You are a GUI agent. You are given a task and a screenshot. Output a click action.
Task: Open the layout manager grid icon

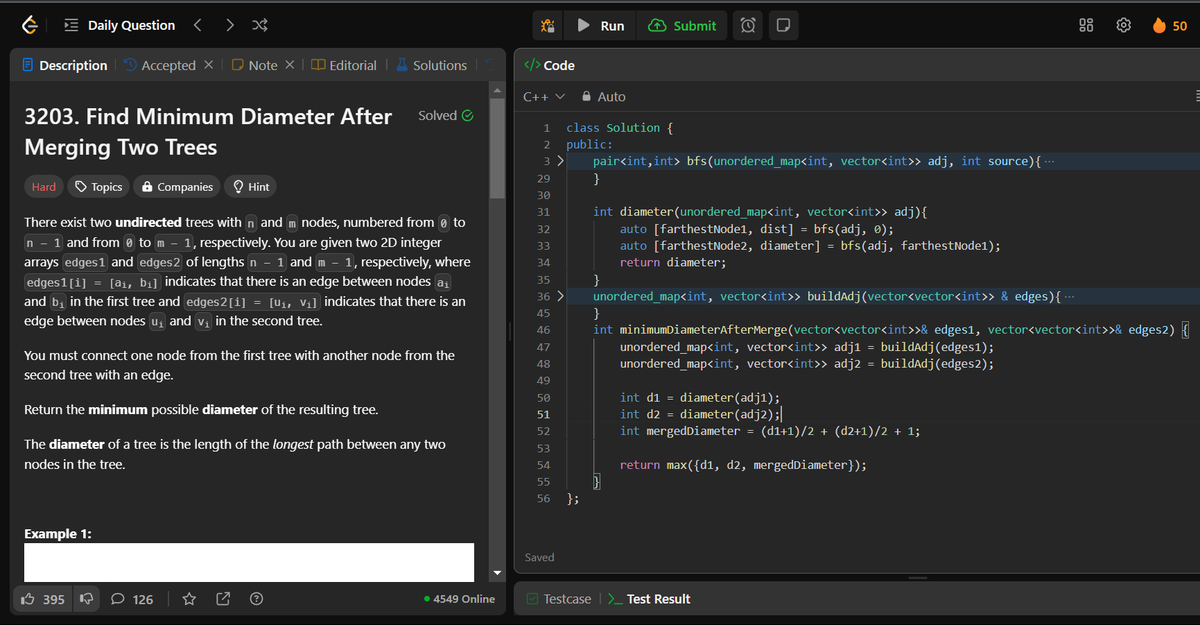tap(1086, 26)
